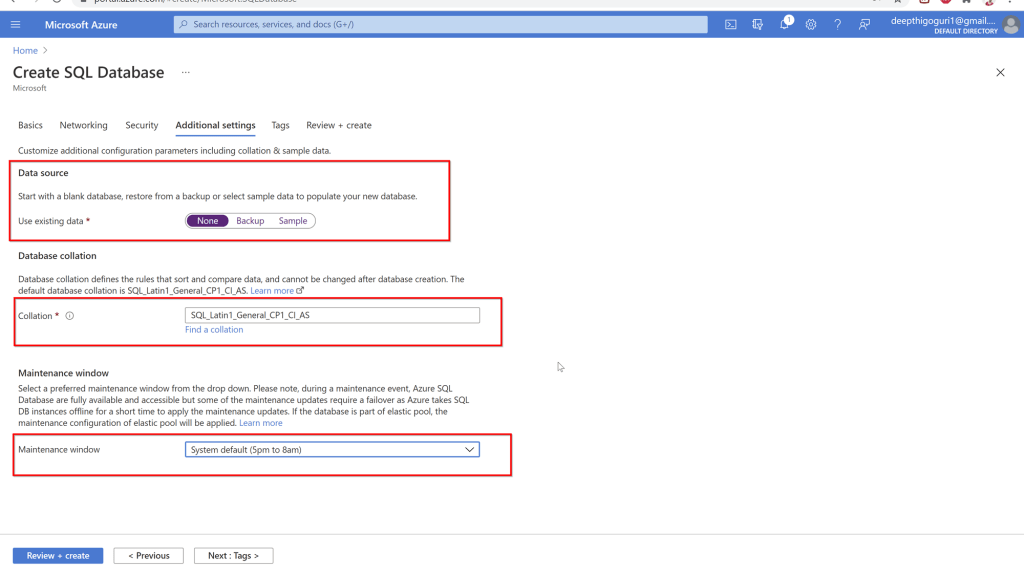Click into the Collation text field
The height and width of the screenshot is (576, 1024).
click(x=332, y=315)
